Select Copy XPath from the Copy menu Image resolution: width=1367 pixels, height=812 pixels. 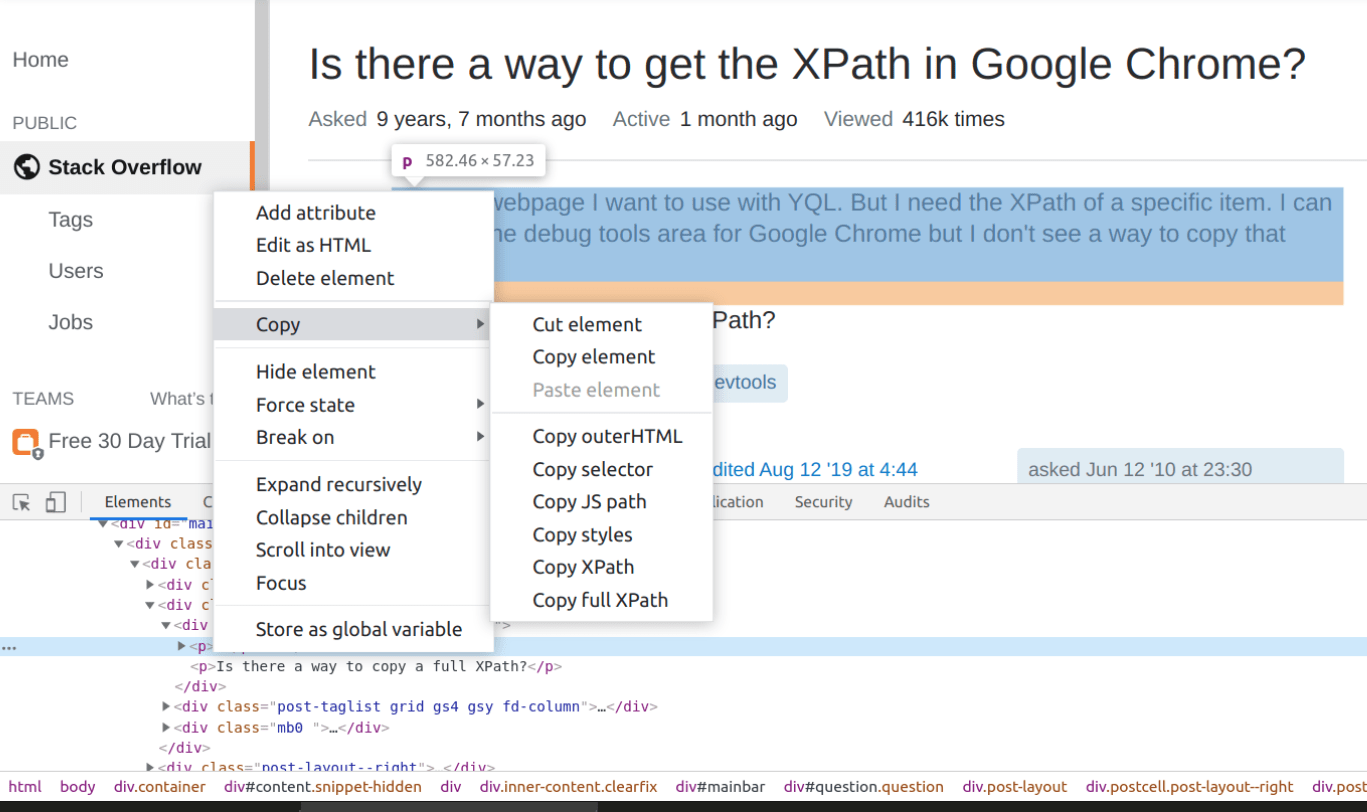pyautogui.click(x=582, y=566)
